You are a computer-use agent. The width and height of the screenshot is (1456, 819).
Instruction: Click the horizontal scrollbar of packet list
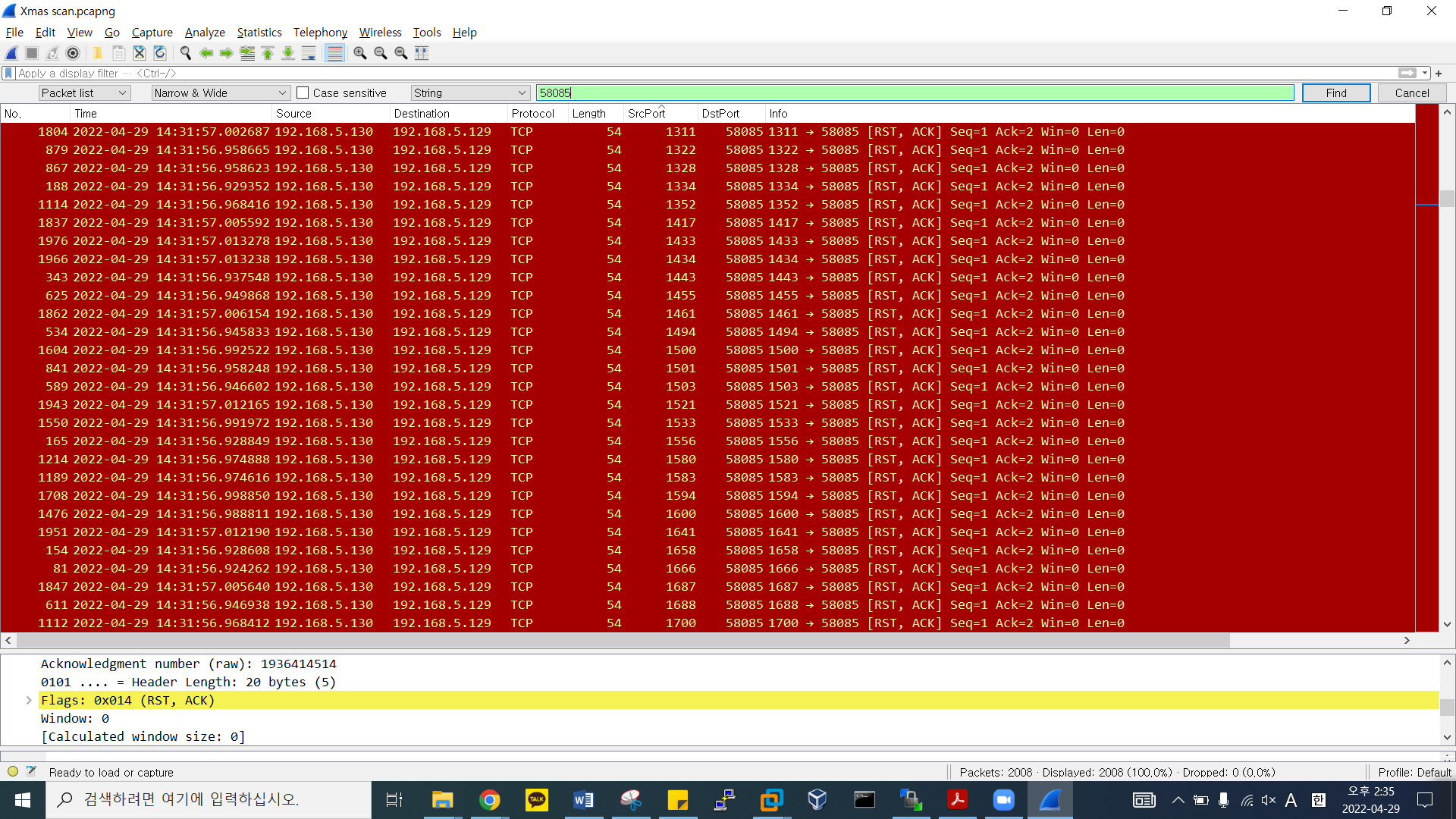point(622,641)
